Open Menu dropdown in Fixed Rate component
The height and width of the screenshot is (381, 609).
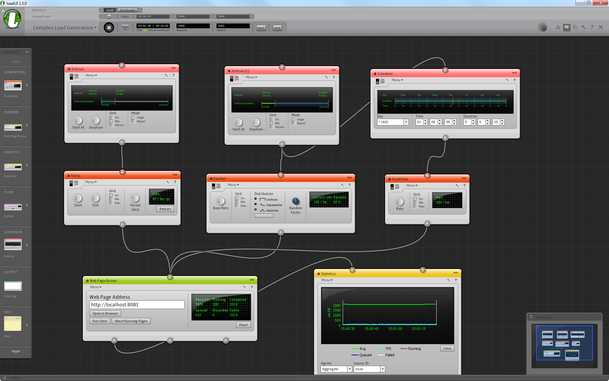[x=412, y=186]
